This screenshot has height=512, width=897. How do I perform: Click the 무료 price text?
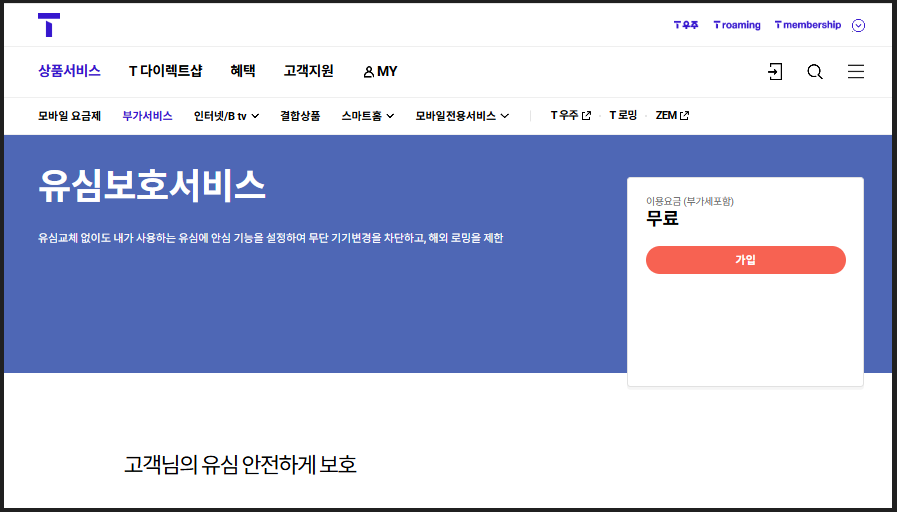coord(662,218)
